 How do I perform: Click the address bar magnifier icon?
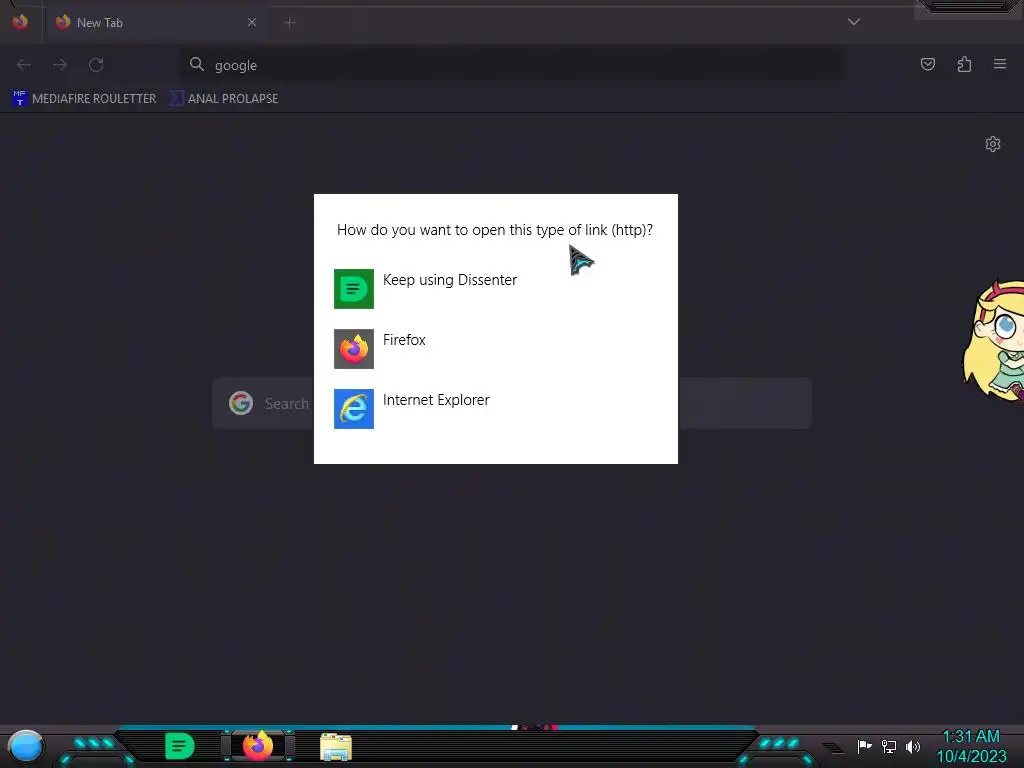tap(197, 64)
